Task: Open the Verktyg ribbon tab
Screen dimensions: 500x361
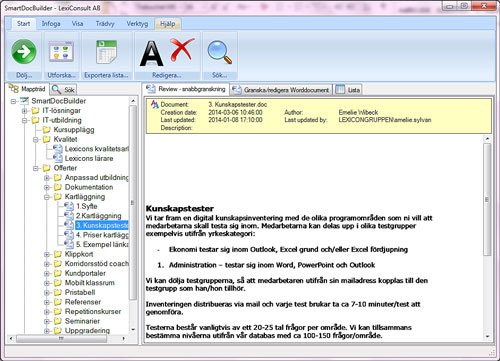Action: (137, 24)
